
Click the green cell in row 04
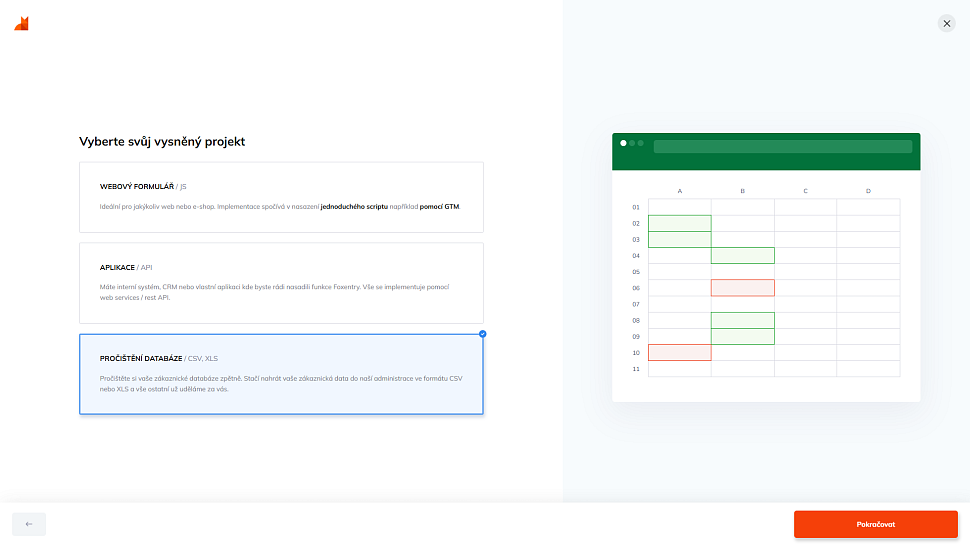coord(742,256)
